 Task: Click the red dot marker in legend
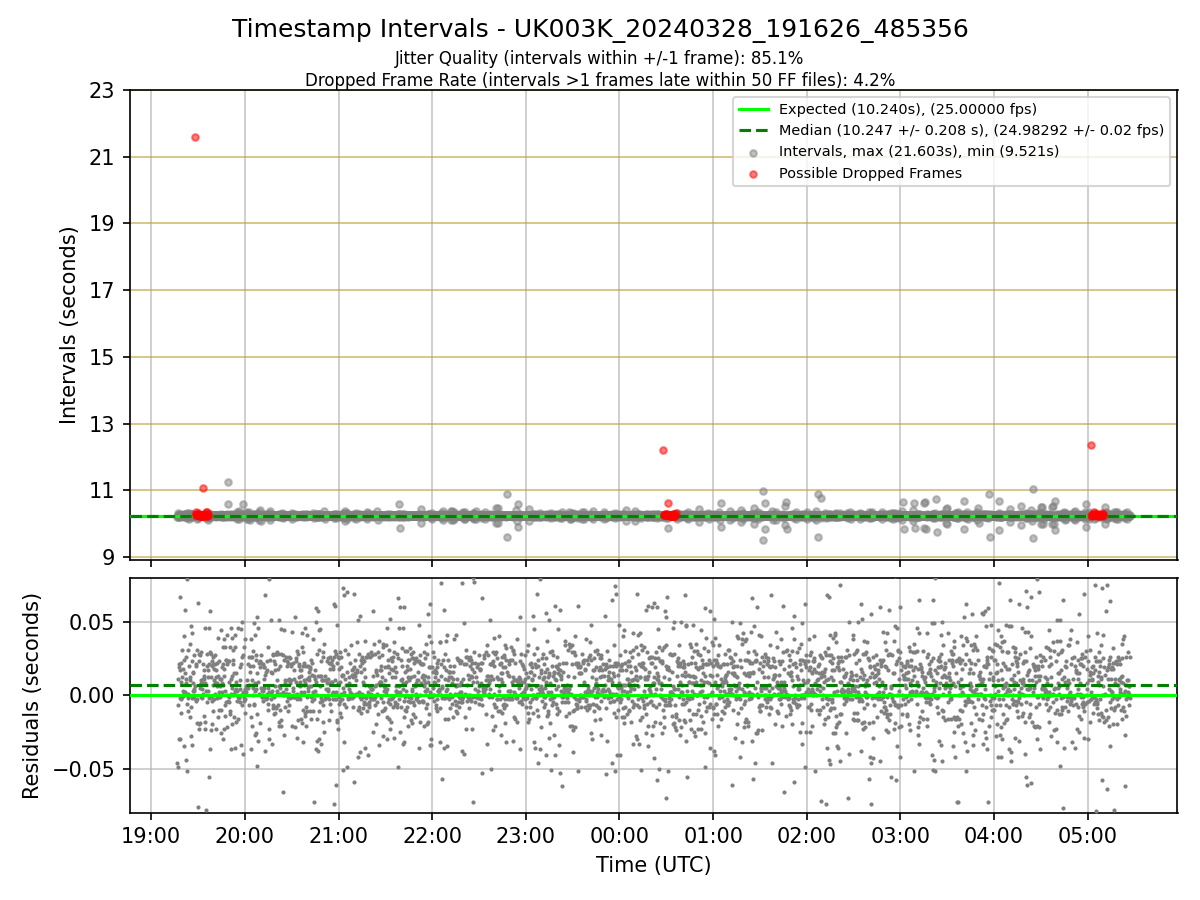point(753,174)
